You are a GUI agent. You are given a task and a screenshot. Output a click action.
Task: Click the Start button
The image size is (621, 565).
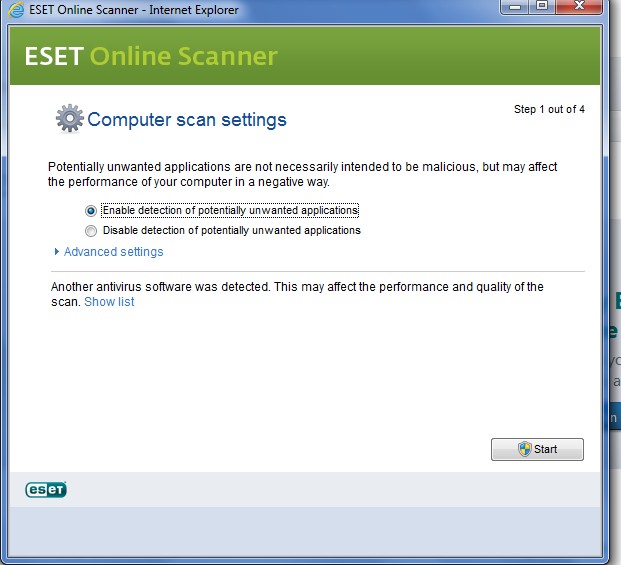[x=537, y=449]
